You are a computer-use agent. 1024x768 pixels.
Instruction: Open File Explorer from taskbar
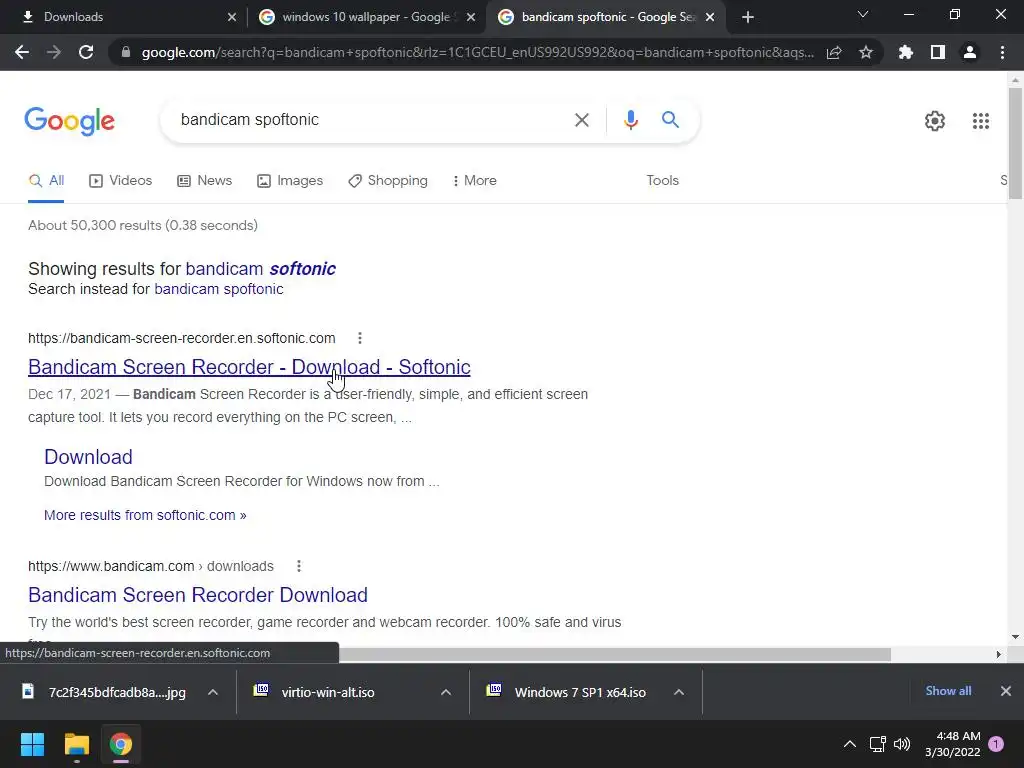76,744
